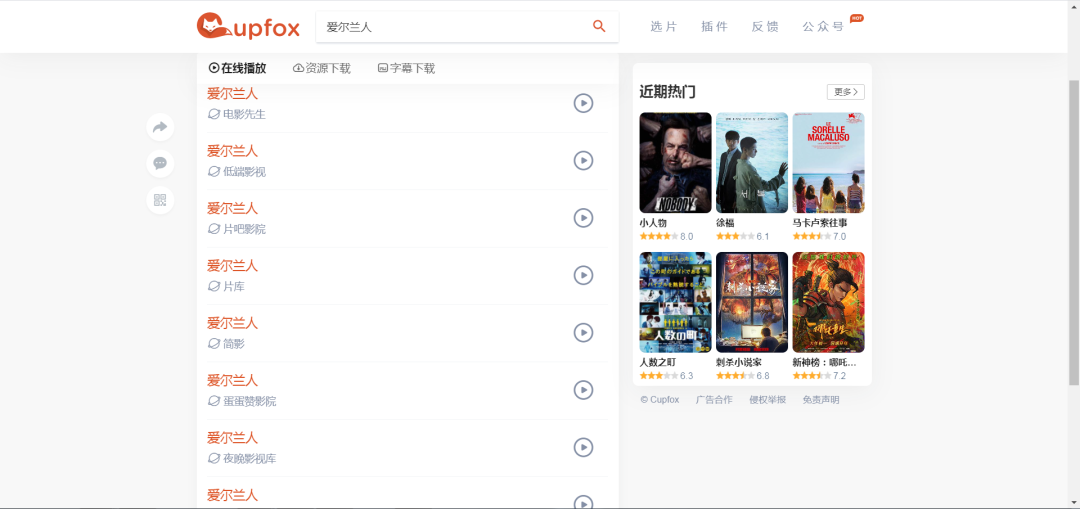Show the QR code icon in sidebar
Screen dimensions: 1080x509
pyautogui.click(x=160, y=200)
